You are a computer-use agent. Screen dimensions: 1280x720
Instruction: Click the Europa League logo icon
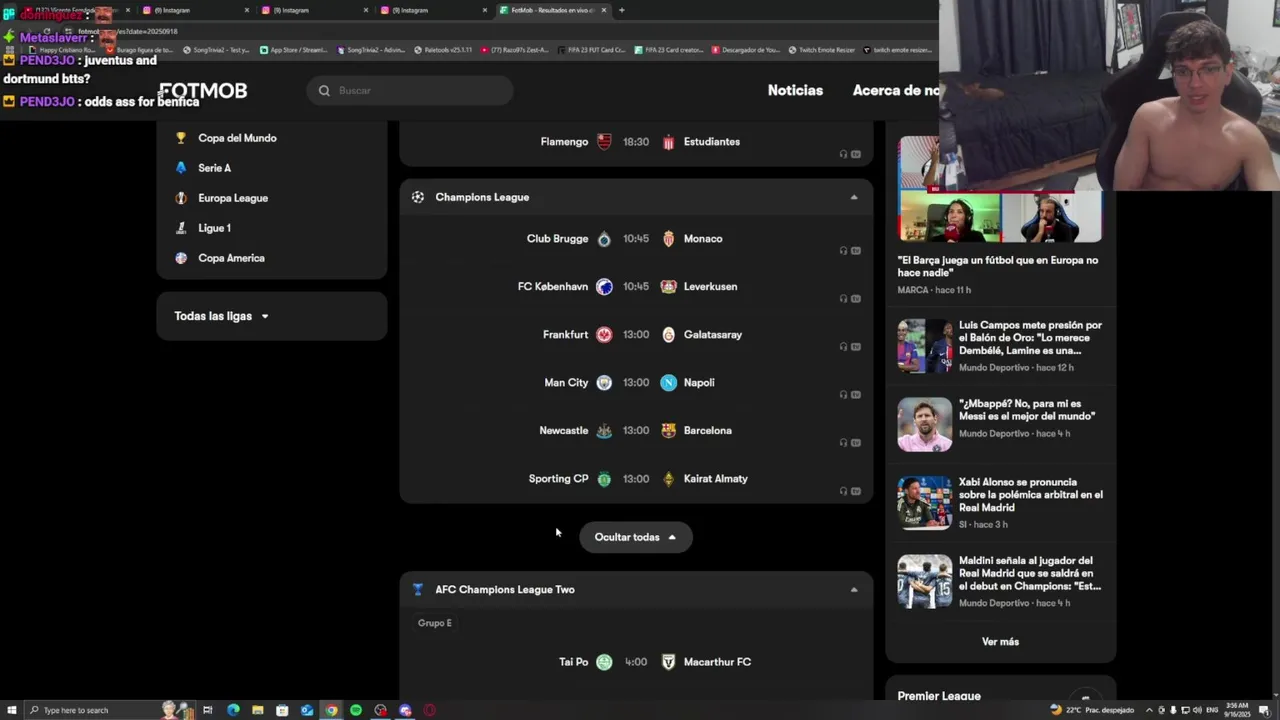[x=181, y=198]
